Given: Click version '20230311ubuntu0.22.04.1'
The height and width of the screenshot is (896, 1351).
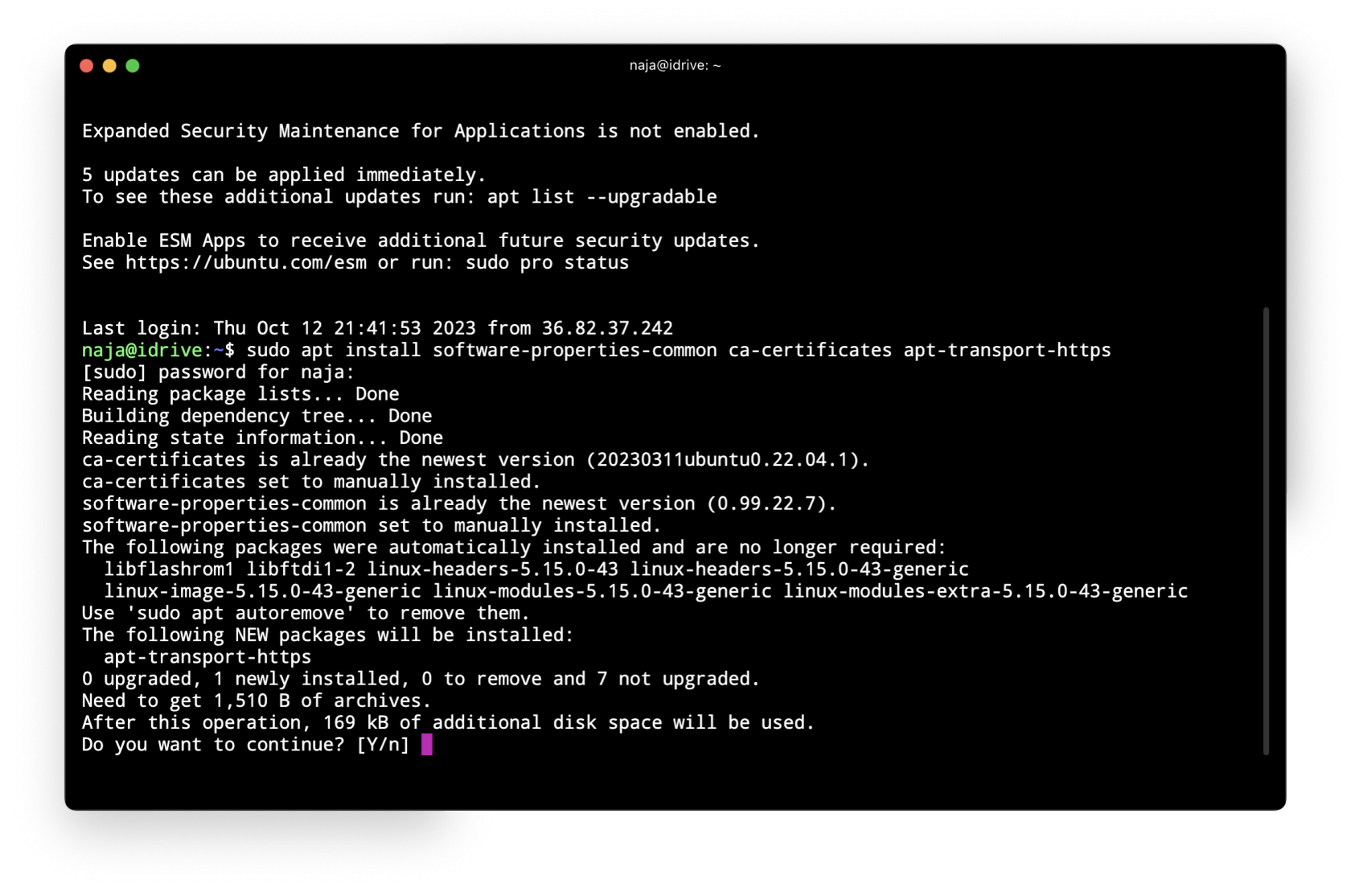Looking at the screenshot, I should (x=723, y=460).
